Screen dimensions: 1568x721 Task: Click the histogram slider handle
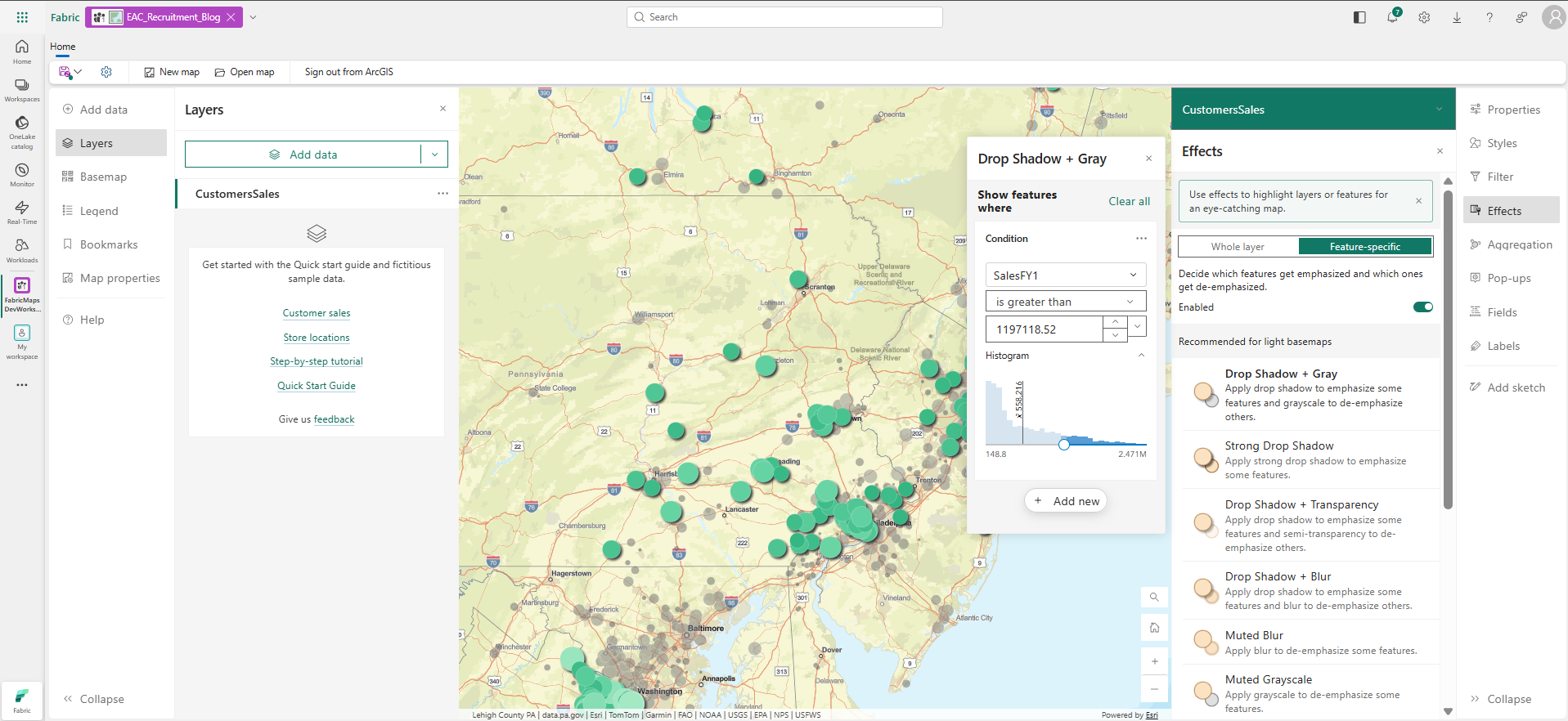point(1063,445)
